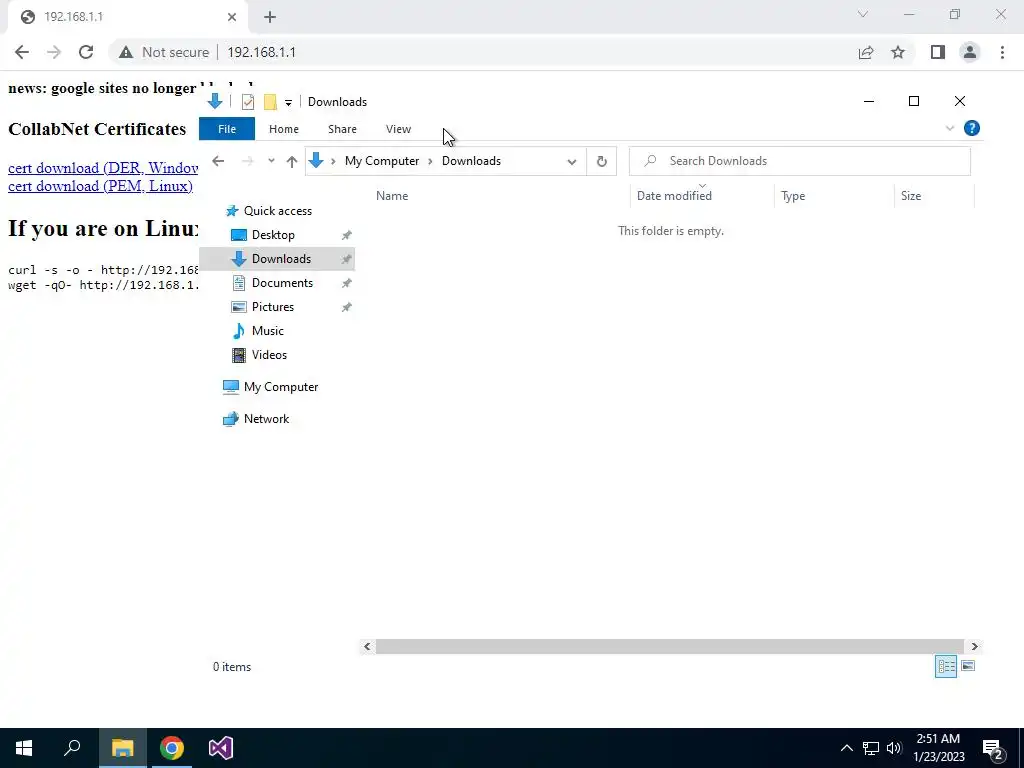The width and height of the screenshot is (1024, 768).
Task: Open the network tray icon
Action: pos(871,748)
